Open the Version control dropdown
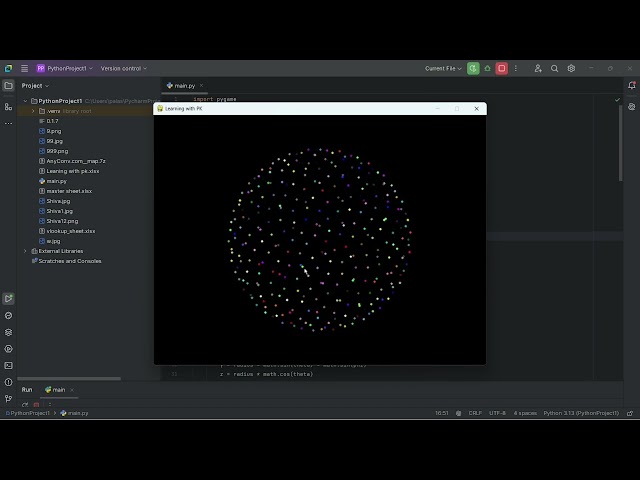 pos(124,69)
